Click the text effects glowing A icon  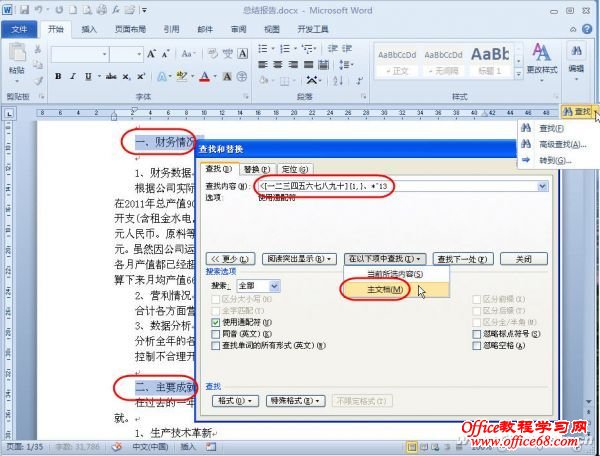(x=161, y=77)
